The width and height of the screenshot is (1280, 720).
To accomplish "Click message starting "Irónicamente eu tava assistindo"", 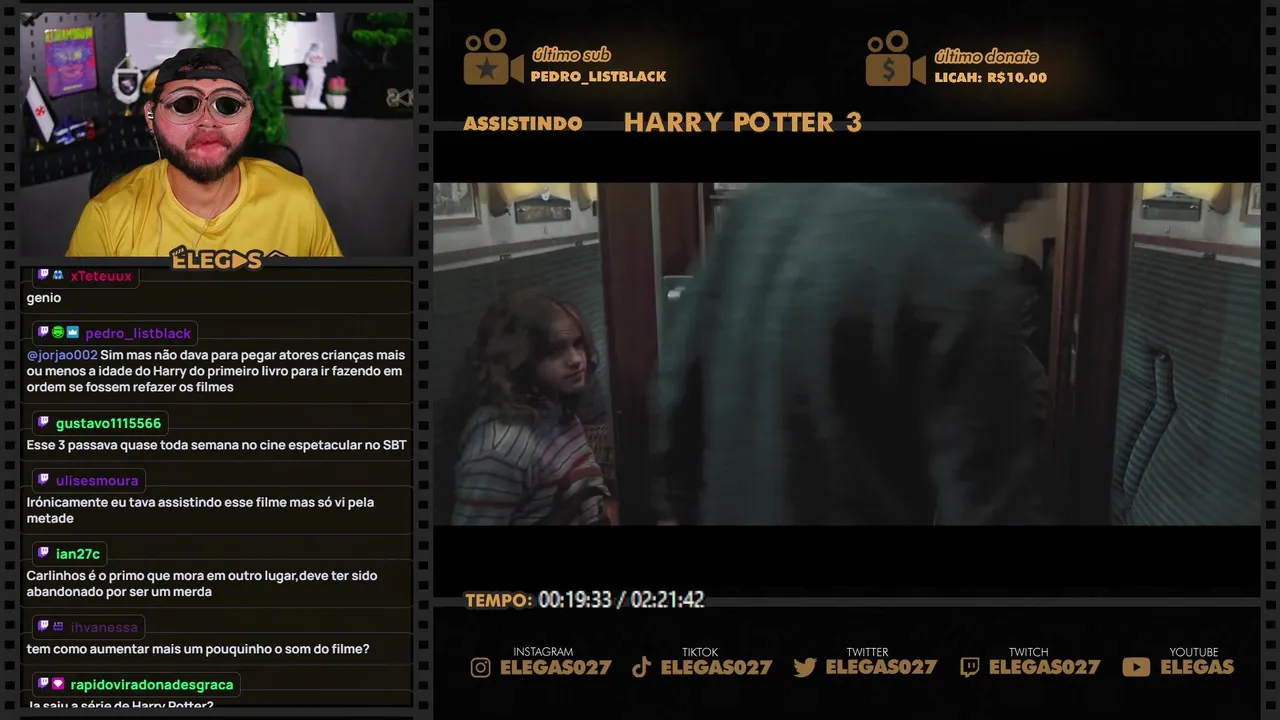I will pos(200,510).
